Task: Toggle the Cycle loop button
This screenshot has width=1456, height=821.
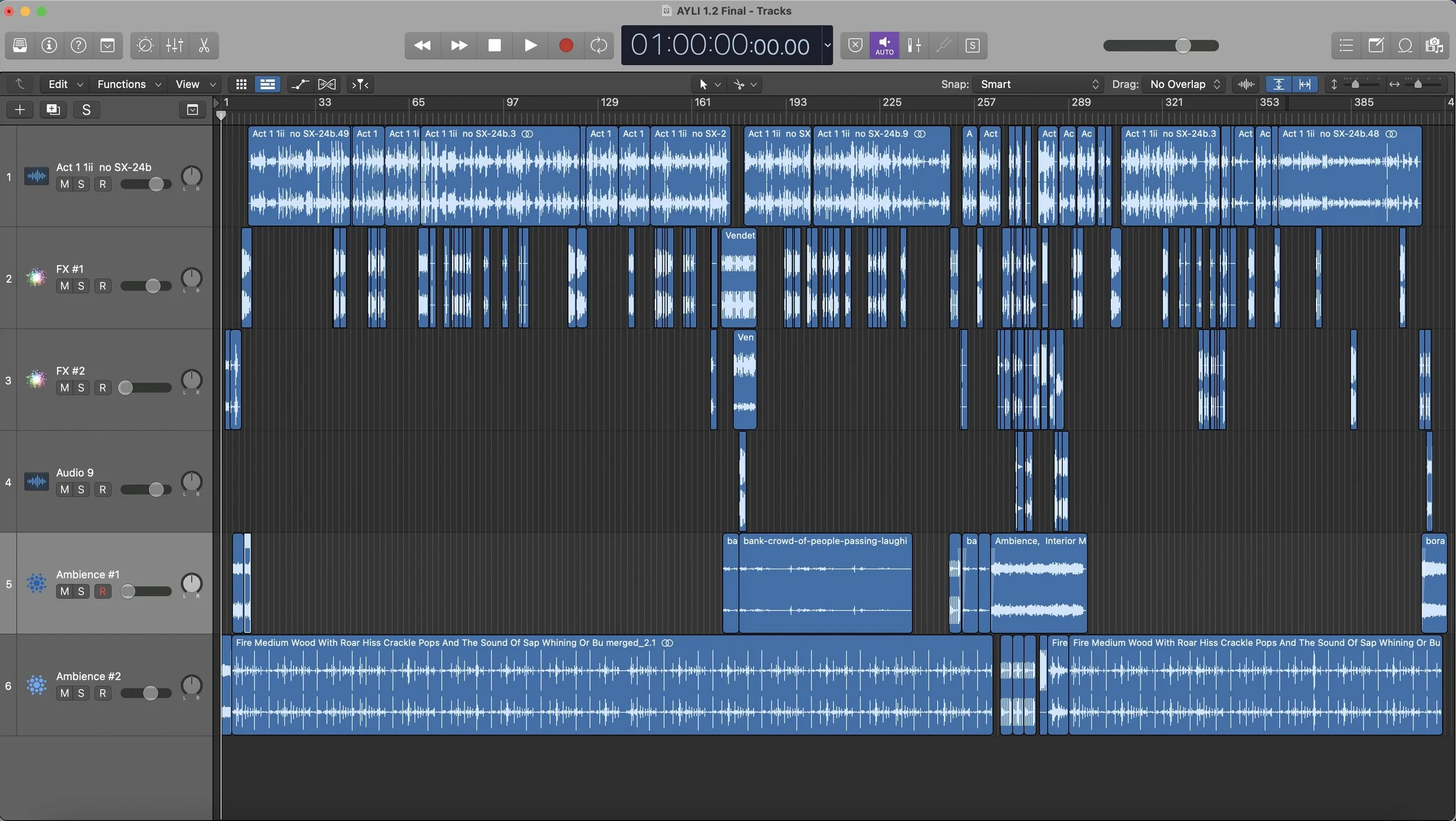Action: tap(599, 45)
